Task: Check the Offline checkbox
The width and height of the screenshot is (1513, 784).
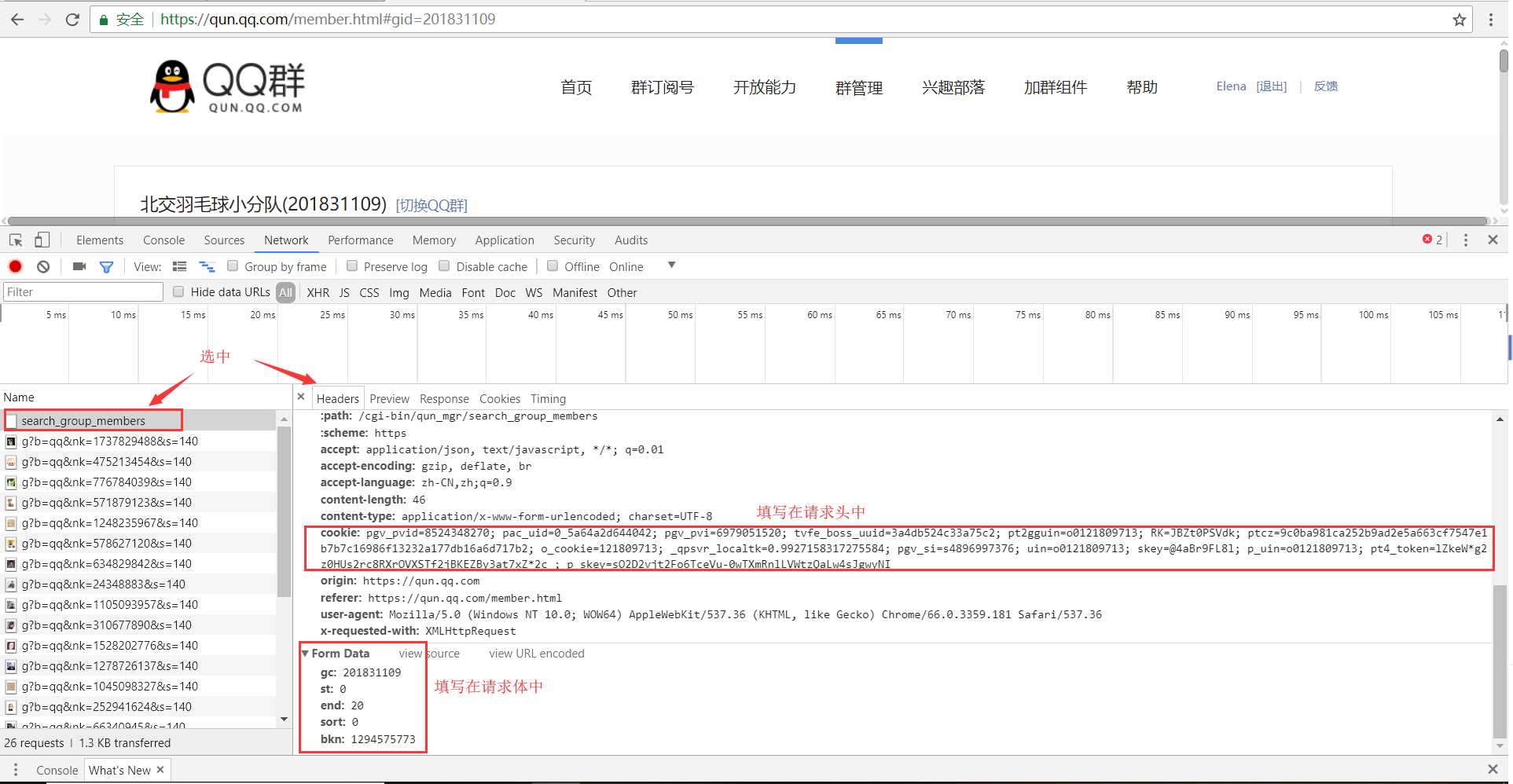Action: (553, 266)
